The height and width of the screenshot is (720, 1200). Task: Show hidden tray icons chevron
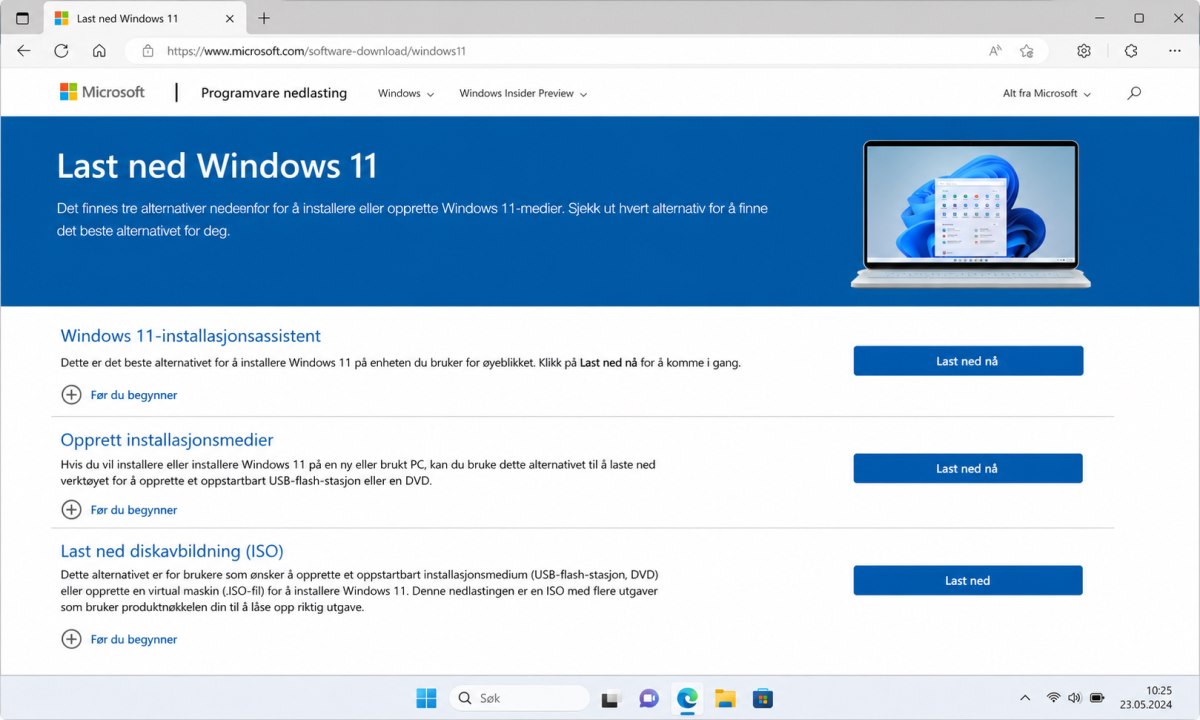1025,698
